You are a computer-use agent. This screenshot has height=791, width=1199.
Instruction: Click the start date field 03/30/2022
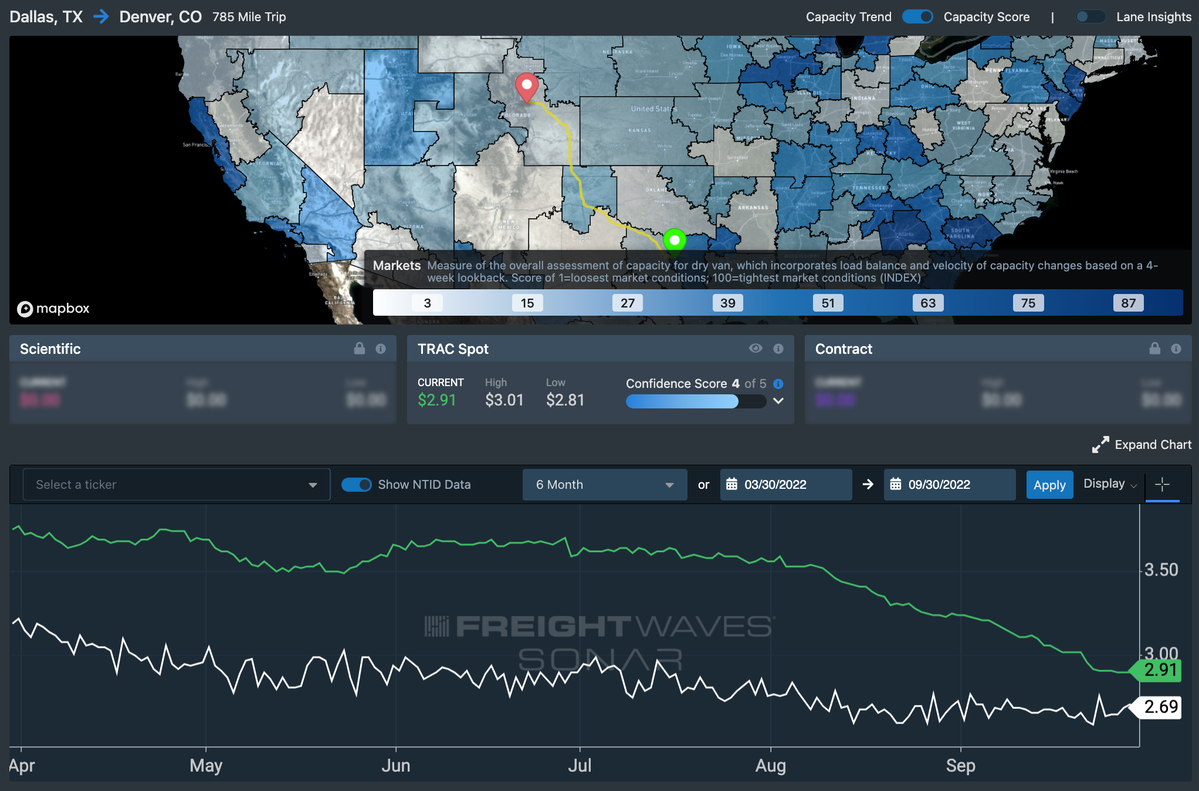786,484
